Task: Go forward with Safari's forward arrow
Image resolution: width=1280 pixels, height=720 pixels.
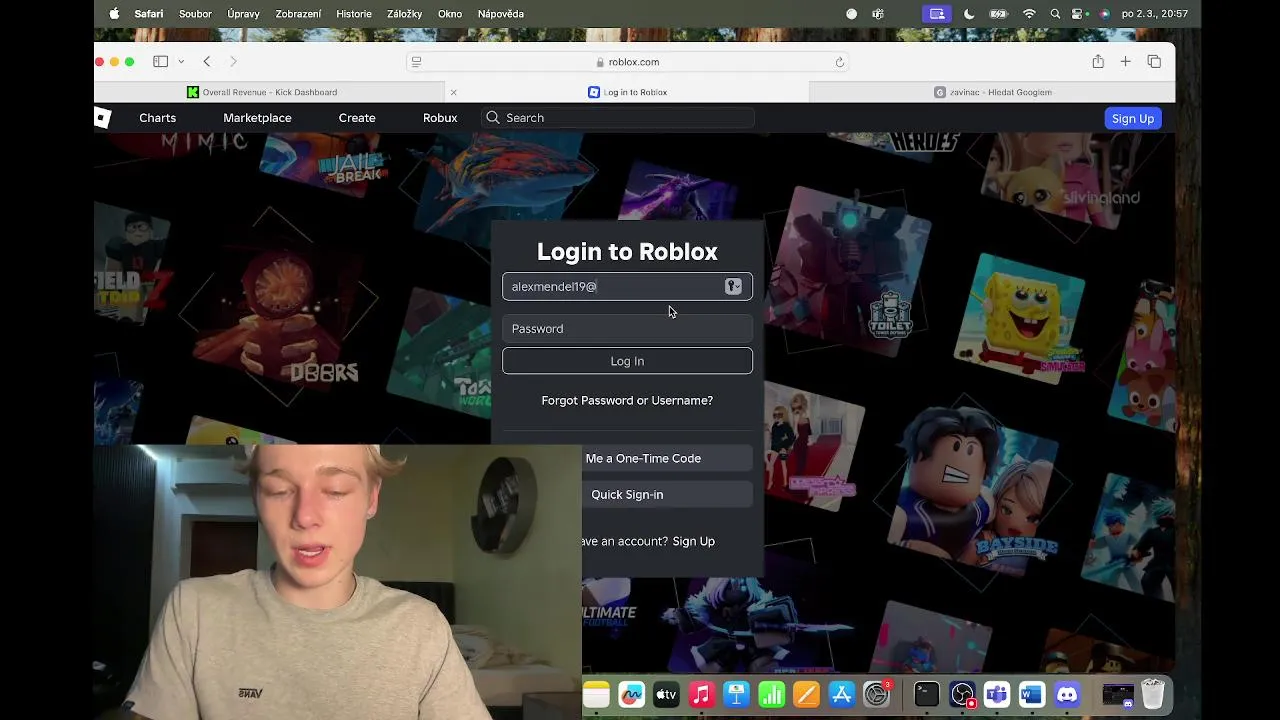Action: coord(233,62)
